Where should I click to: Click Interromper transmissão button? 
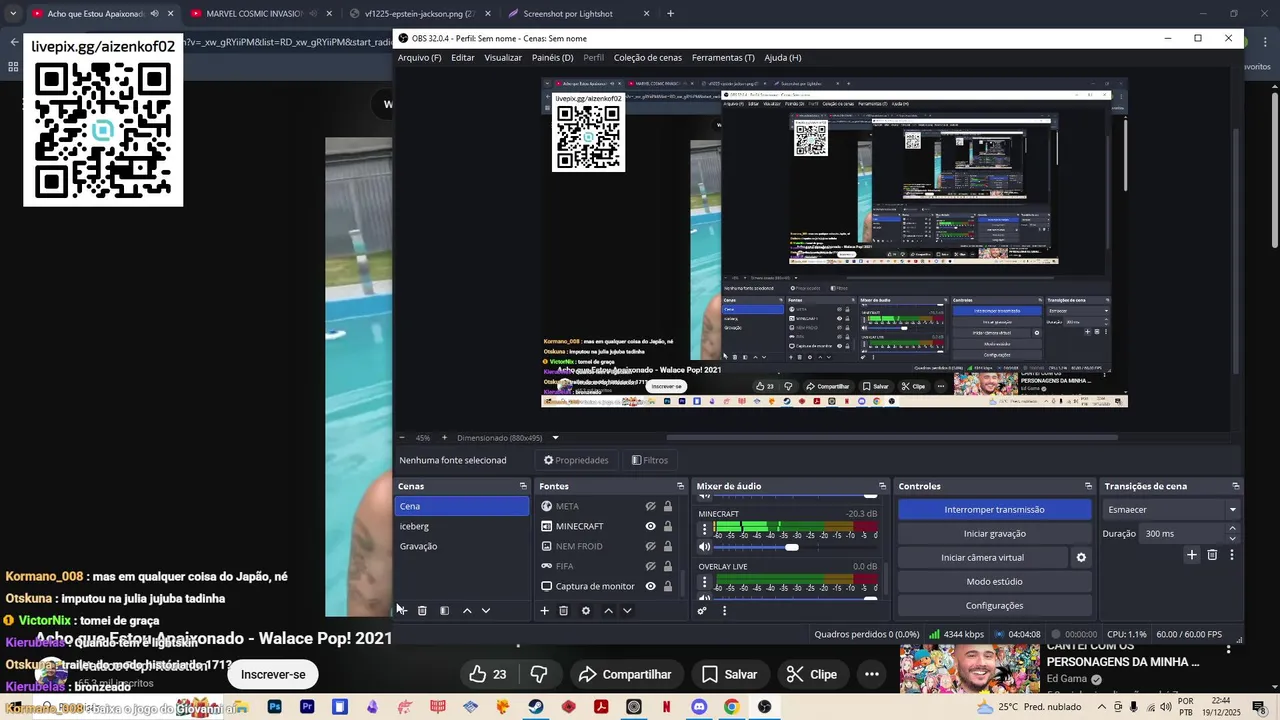coord(994,510)
